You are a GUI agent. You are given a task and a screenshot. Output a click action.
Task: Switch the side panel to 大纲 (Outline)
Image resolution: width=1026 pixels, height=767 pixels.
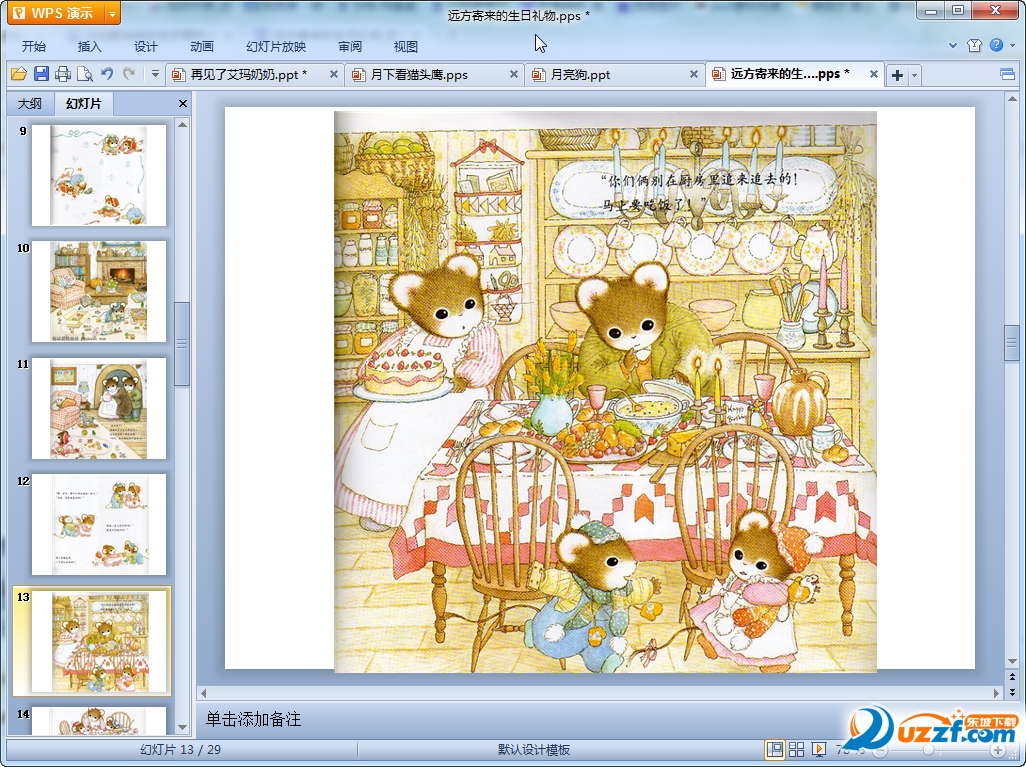[x=30, y=104]
